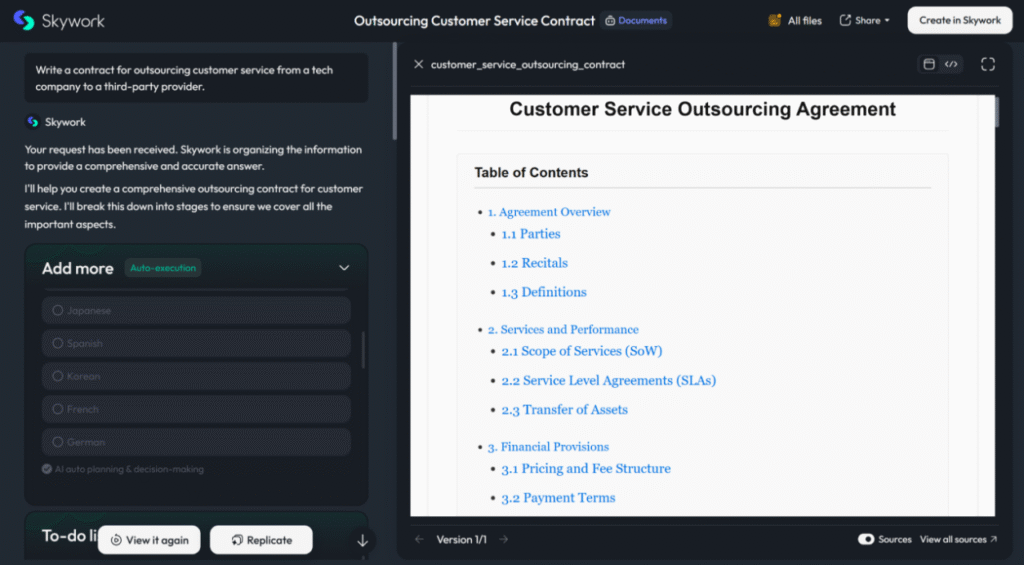The width and height of the screenshot is (1024, 565).
Task: Select the French language option
Action: click(196, 409)
